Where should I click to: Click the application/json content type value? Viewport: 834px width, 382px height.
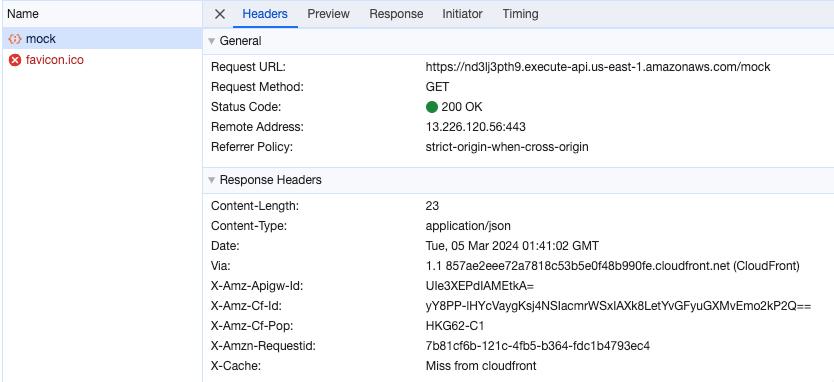468,226
